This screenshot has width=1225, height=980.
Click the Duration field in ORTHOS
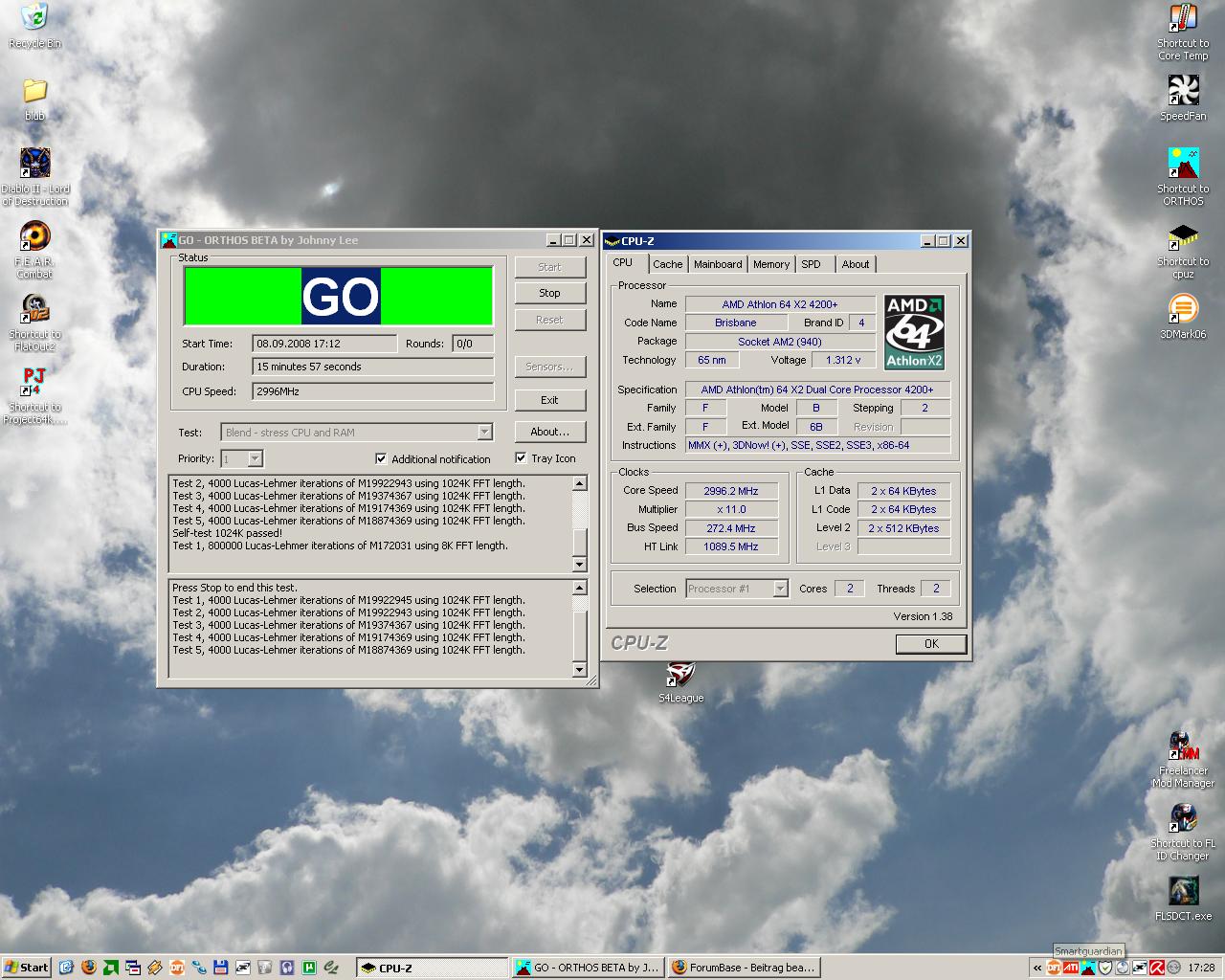pyautogui.click(x=373, y=367)
